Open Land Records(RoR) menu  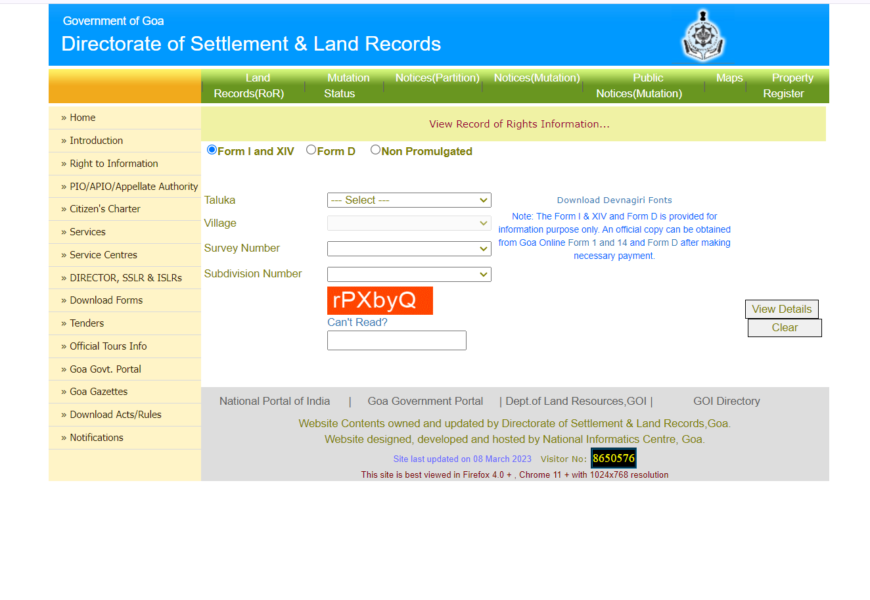point(249,86)
